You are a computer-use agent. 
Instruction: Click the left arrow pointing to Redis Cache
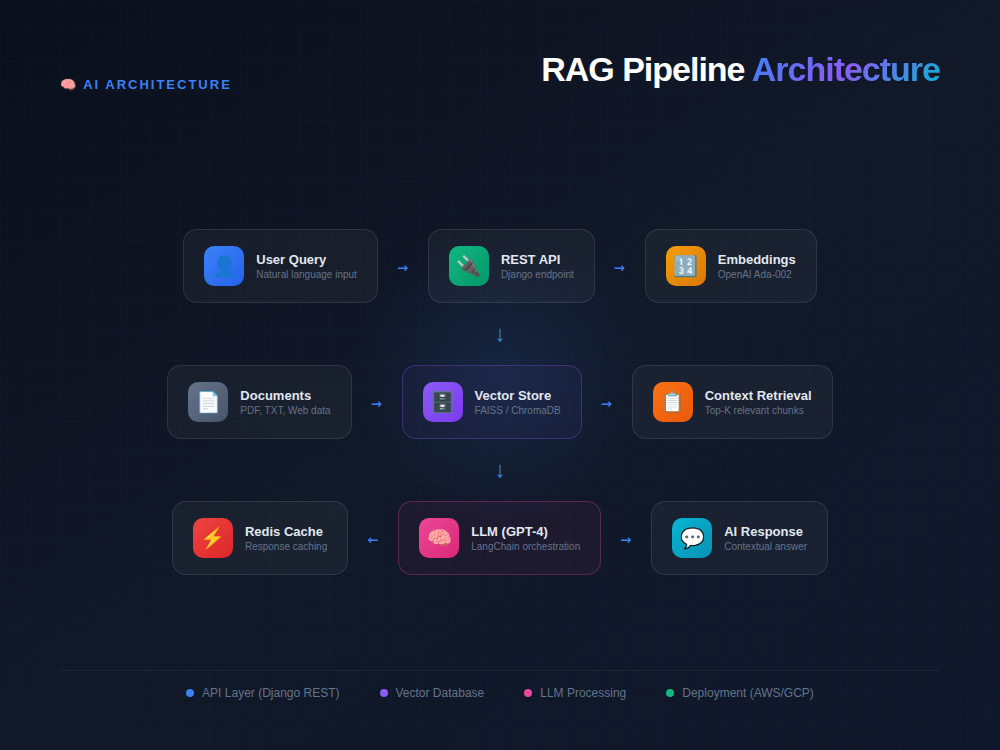coord(373,540)
